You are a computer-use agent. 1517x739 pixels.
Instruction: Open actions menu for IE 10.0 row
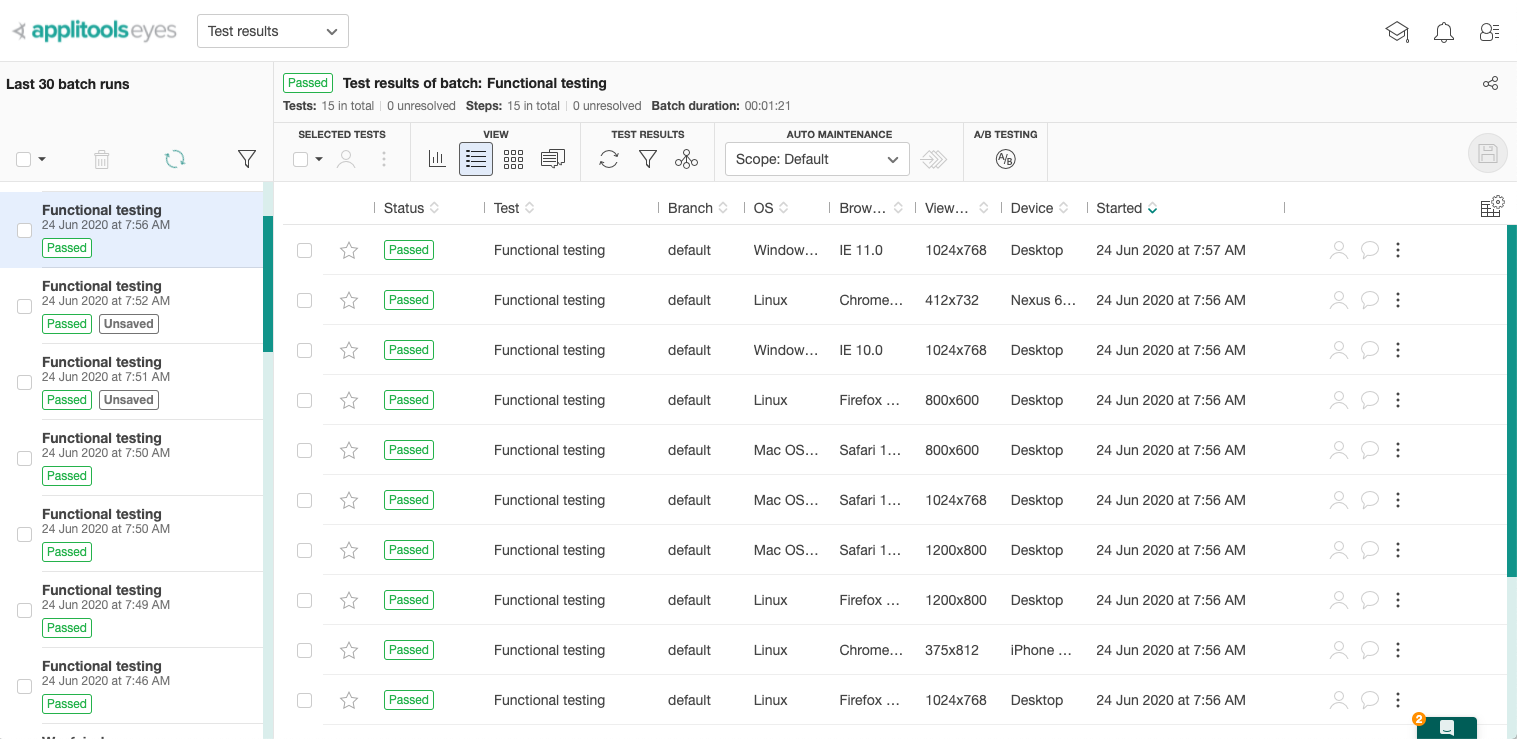(x=1398, y=350)
